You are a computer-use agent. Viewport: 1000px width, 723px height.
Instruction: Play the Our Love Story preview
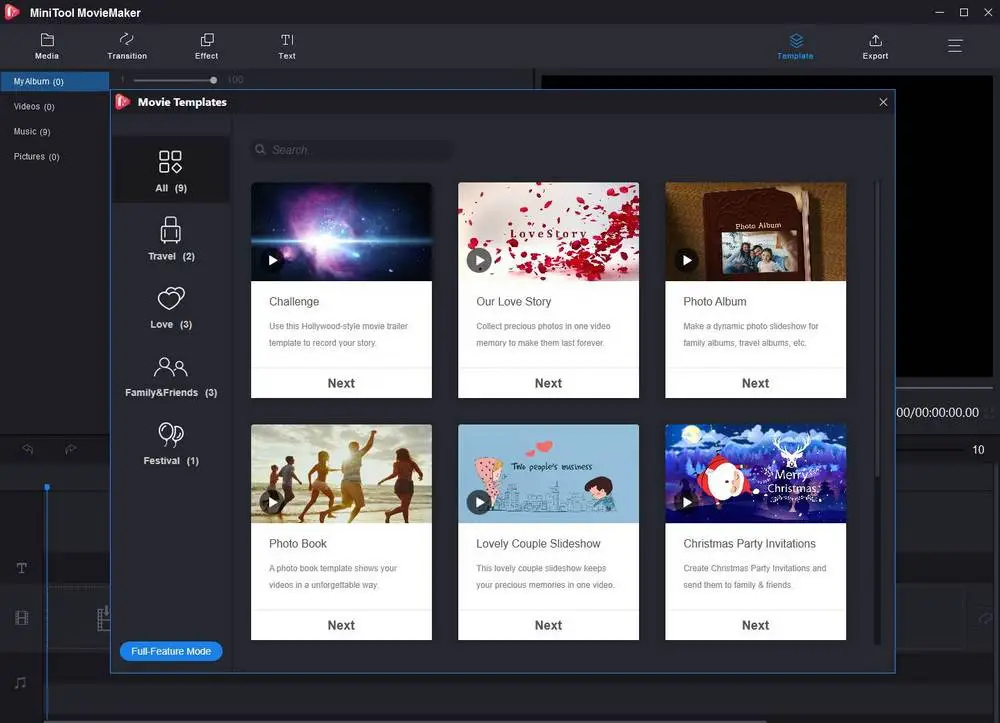[479, 260]
